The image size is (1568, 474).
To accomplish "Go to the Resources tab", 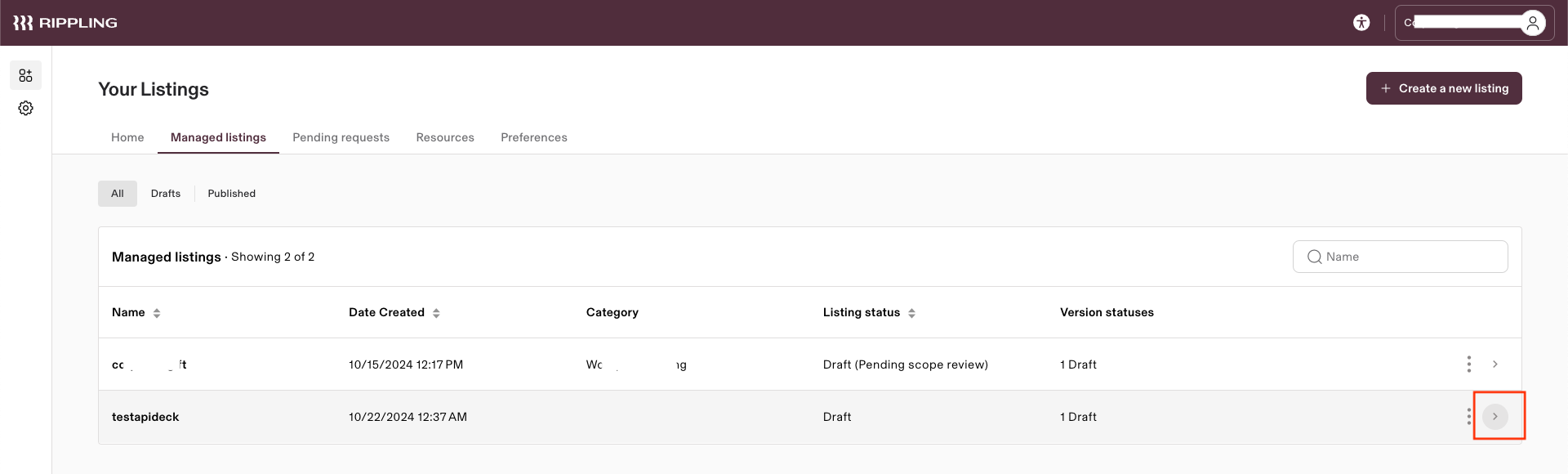I will (445, 137).
